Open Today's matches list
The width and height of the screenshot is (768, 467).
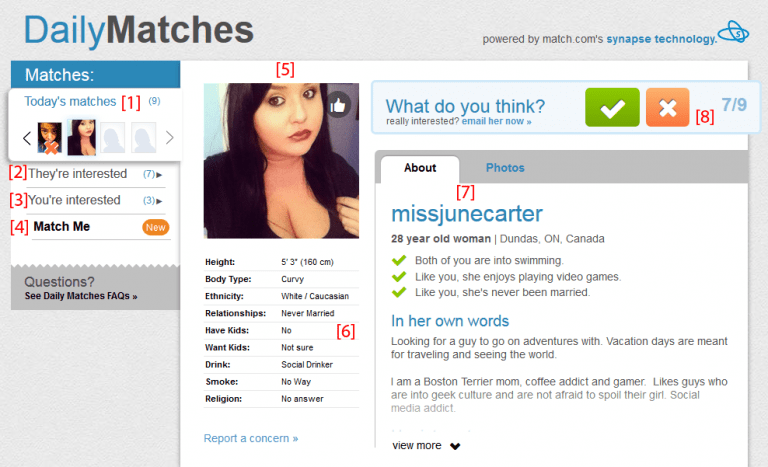tap(70, 101)
